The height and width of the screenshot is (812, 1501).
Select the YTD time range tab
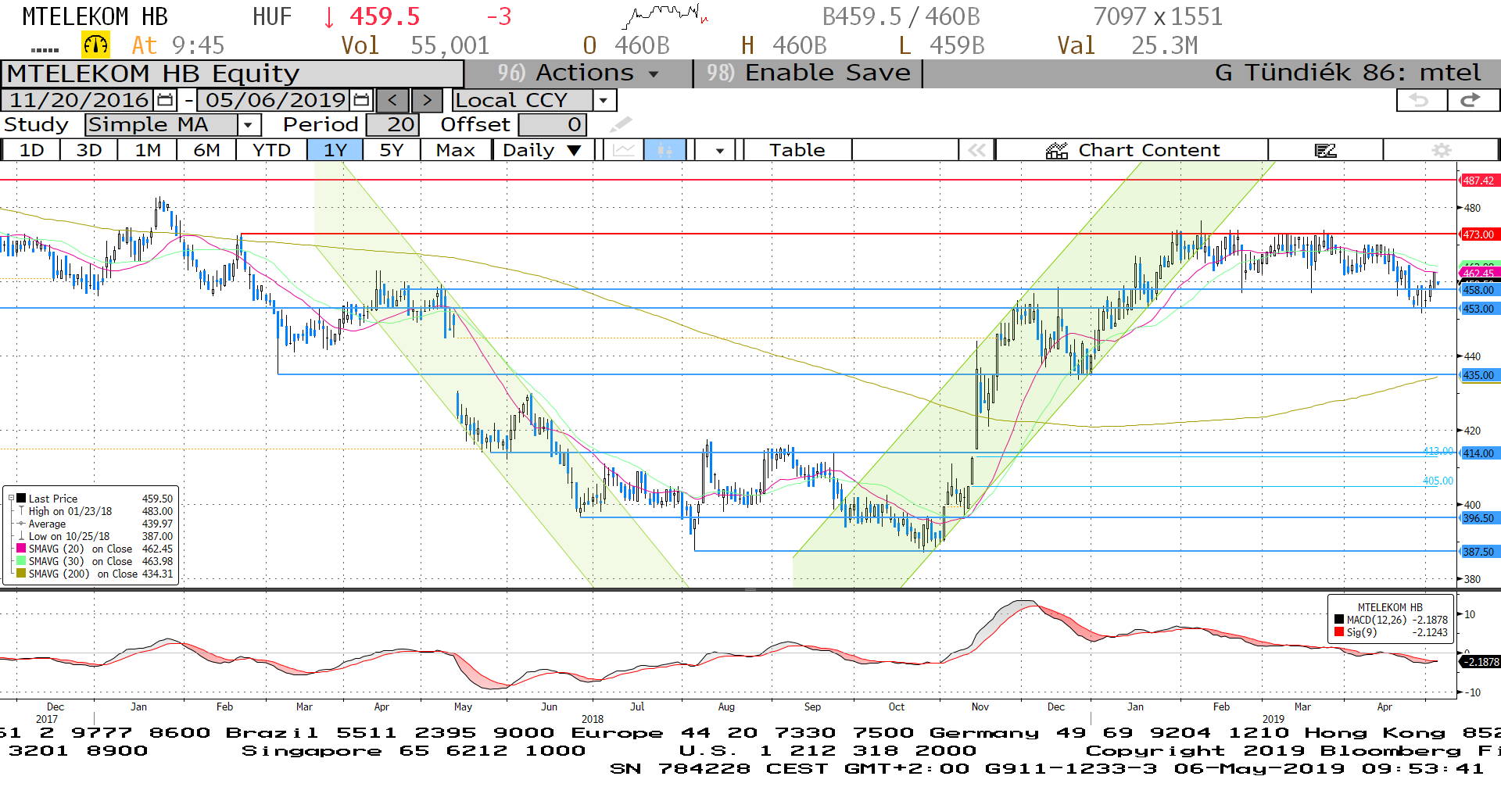click(x=271, y=150)
